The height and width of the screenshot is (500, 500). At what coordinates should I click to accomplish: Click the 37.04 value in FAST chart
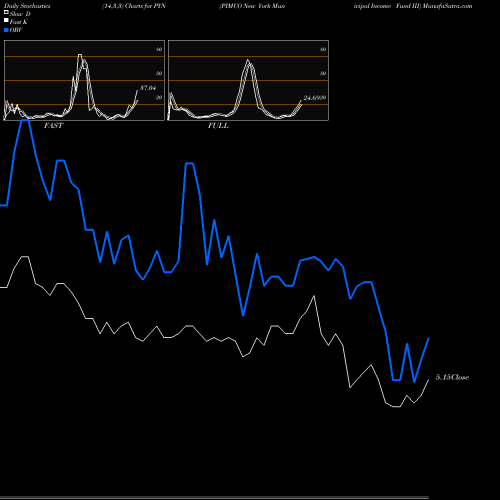[148, 88]
